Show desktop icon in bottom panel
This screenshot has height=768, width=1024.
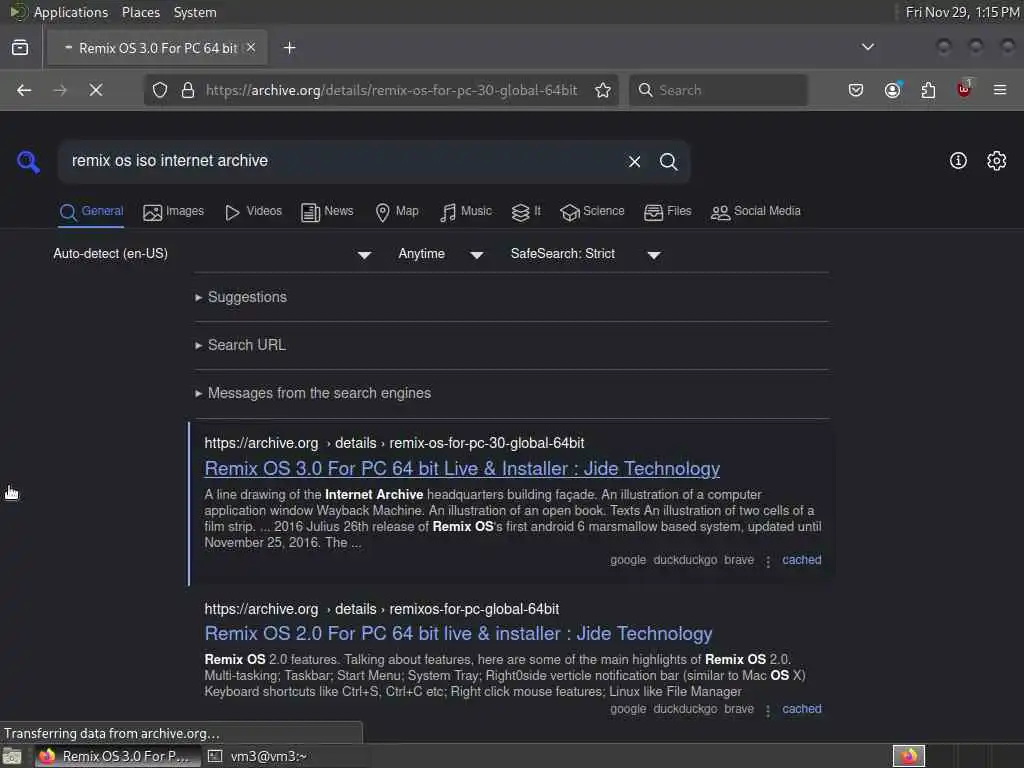click(12, 756)
